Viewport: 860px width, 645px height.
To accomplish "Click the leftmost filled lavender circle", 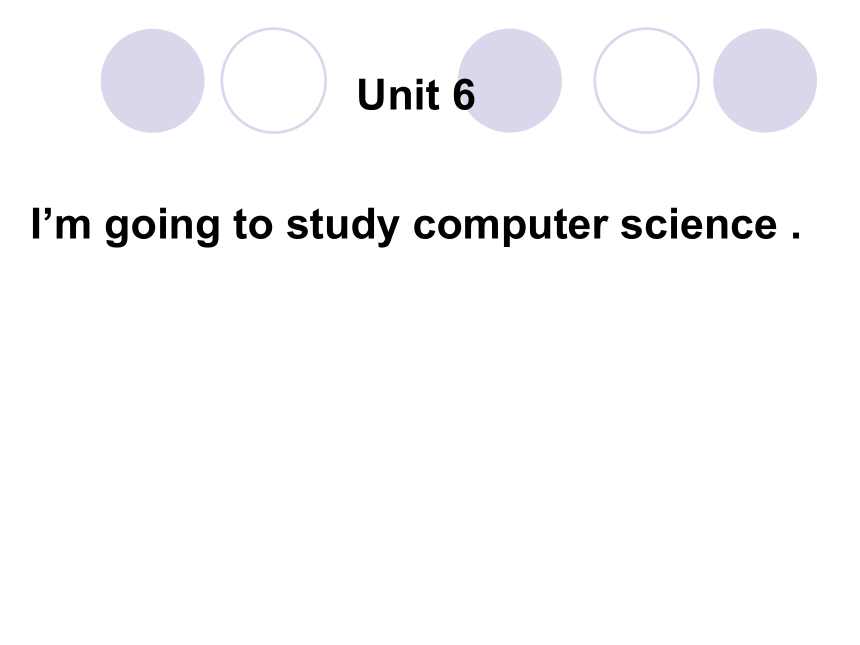I will 152,81.
